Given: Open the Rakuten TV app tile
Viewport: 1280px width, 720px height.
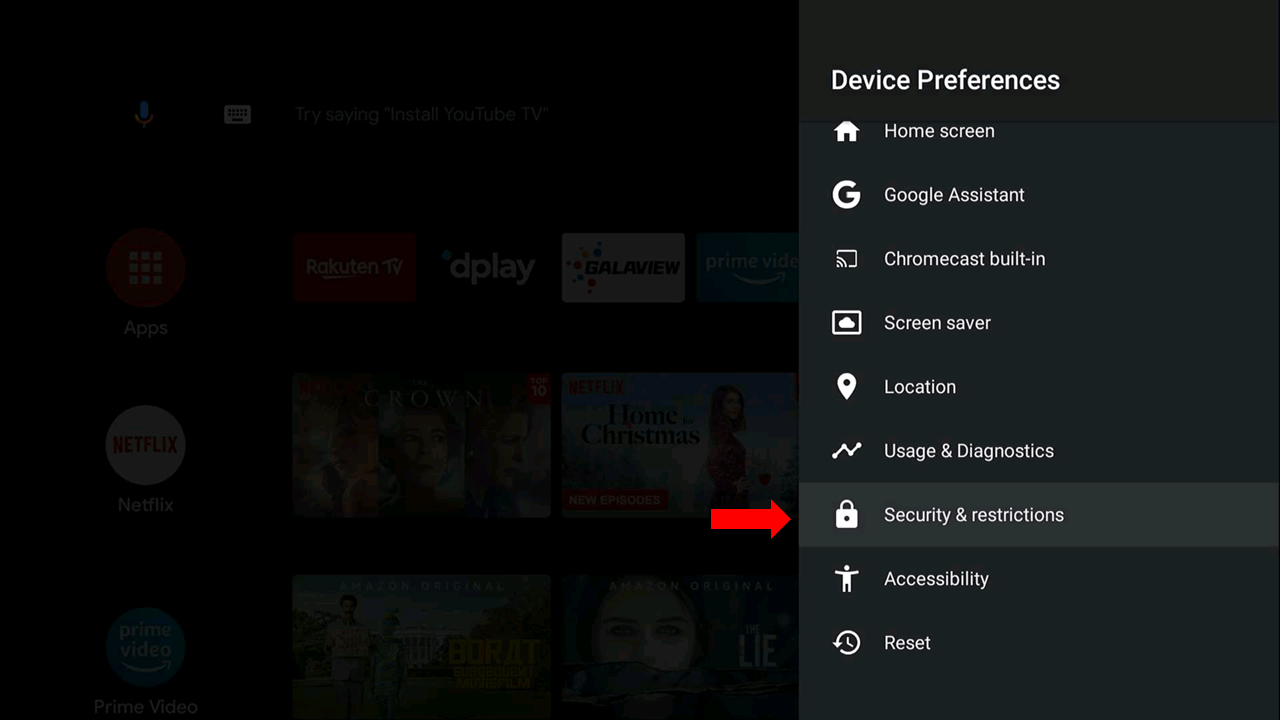Looking at the screenshot, I should [354, 268].
